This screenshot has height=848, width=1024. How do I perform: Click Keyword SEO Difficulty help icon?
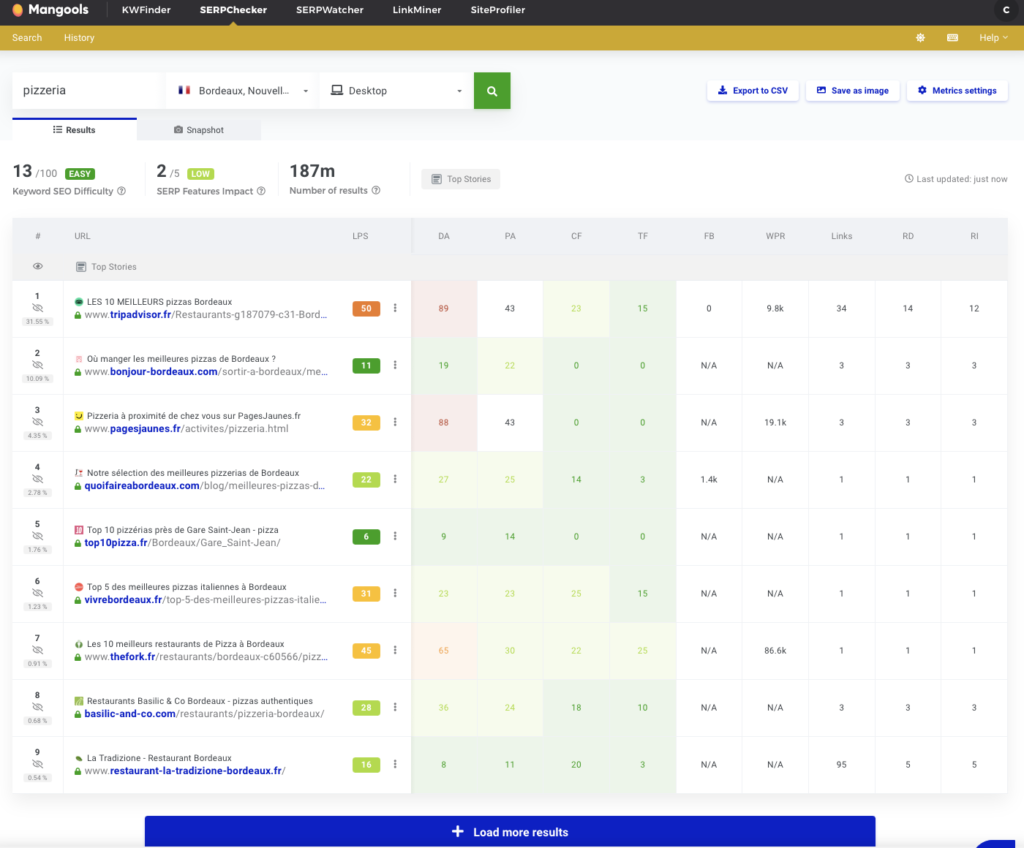point(121,191)
